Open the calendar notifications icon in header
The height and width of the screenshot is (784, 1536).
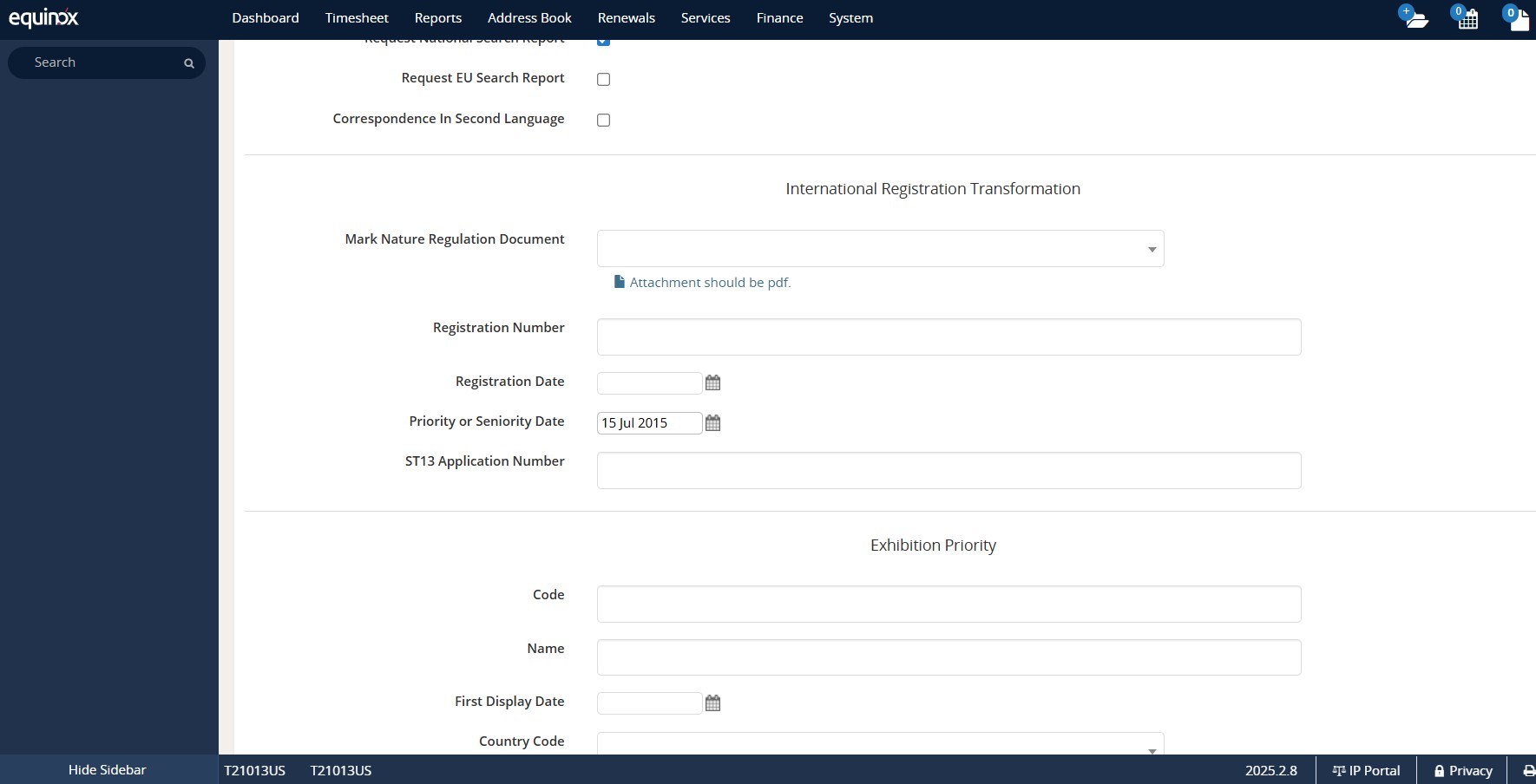pyautogui.click(x=1467, y=18)
